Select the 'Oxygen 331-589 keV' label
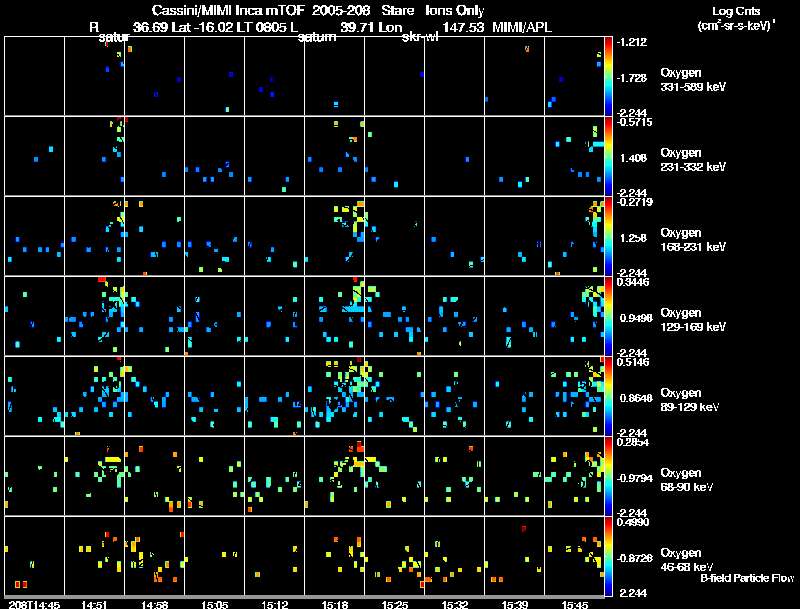Image resolution: width=800 pixels, height=609 pixels. tap(693, 80)
